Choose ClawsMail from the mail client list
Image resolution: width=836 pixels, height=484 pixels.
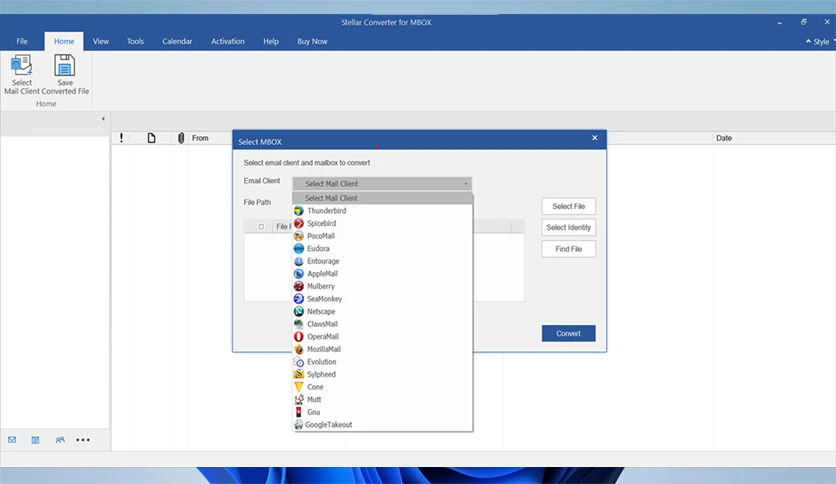(382, 324)
